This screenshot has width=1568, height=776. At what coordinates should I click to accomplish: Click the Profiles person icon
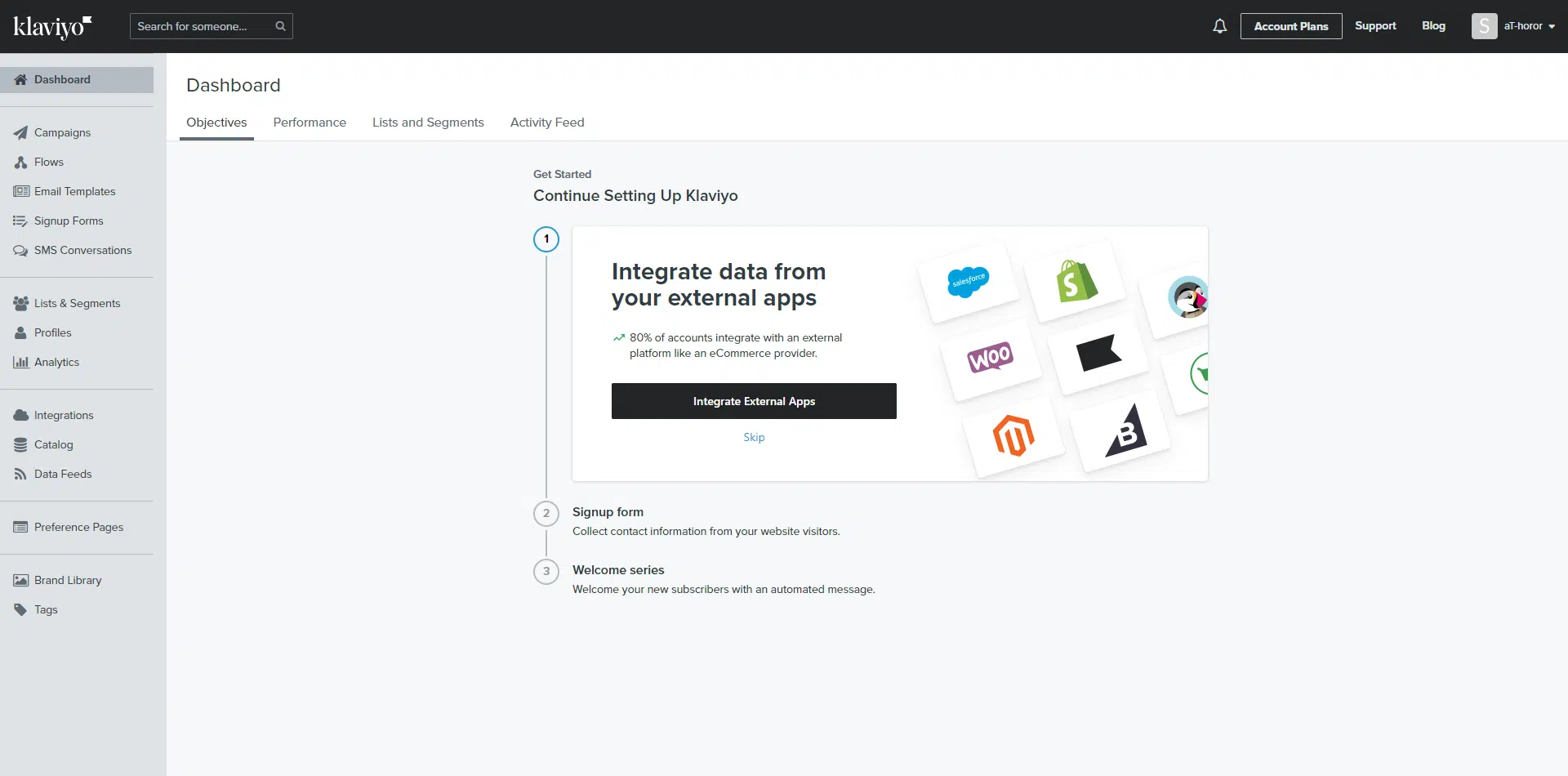click(20, 332)
